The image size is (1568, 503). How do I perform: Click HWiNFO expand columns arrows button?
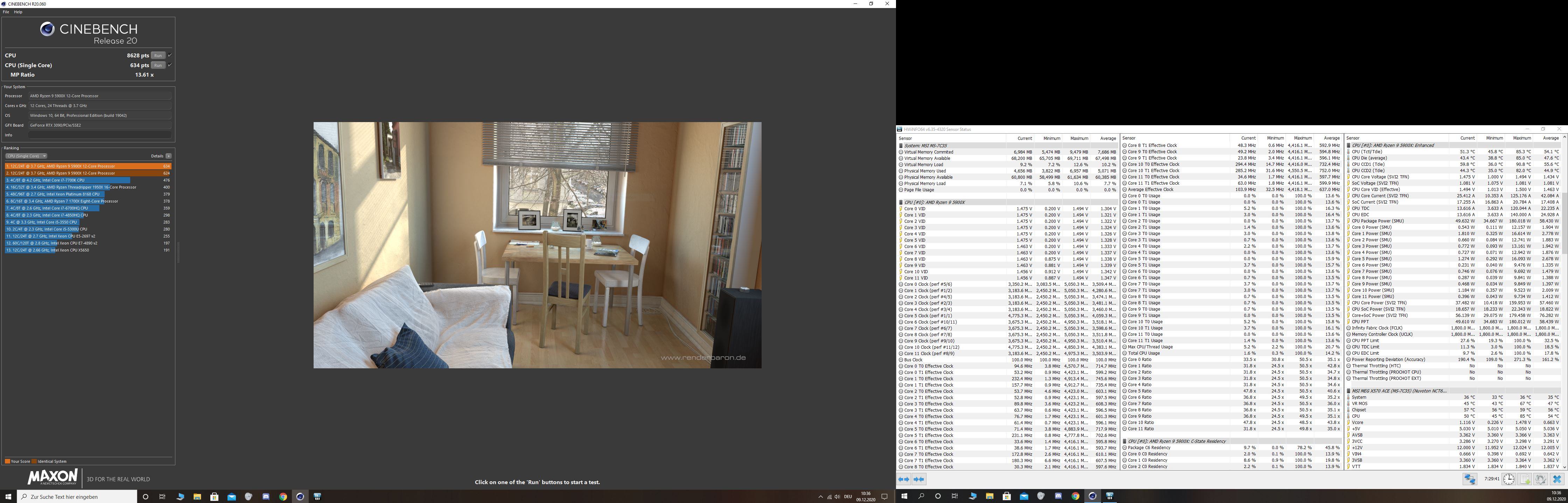904,479
